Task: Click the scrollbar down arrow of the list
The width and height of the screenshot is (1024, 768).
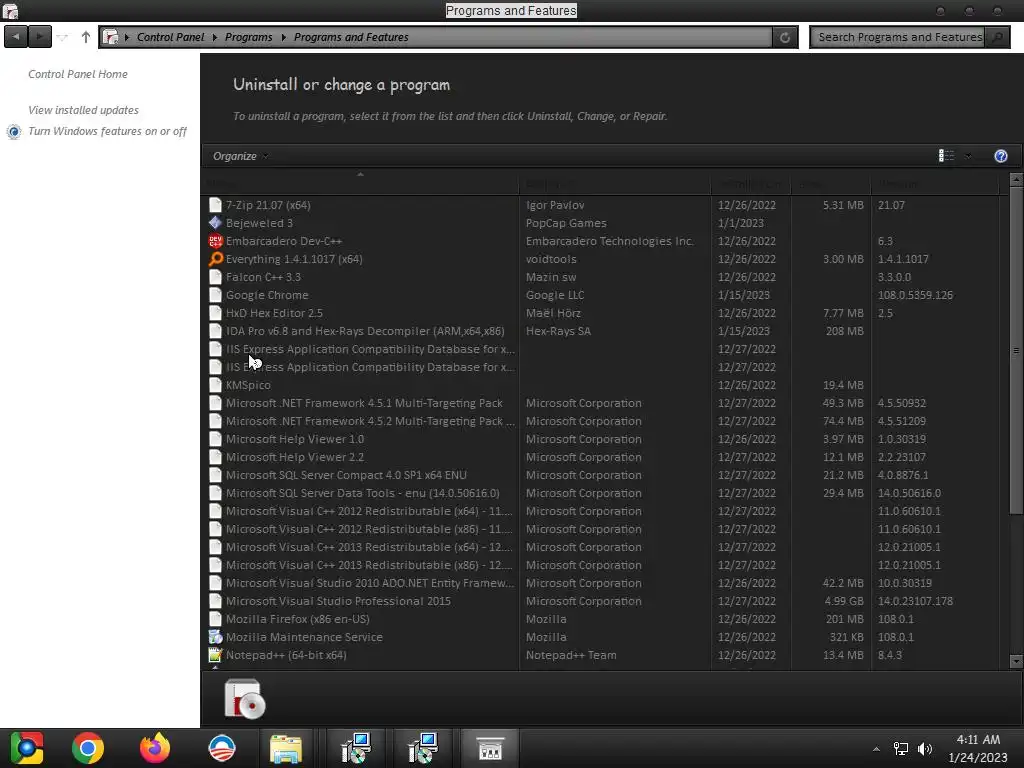Action: pyautogui.click(x=1016, y=661)
